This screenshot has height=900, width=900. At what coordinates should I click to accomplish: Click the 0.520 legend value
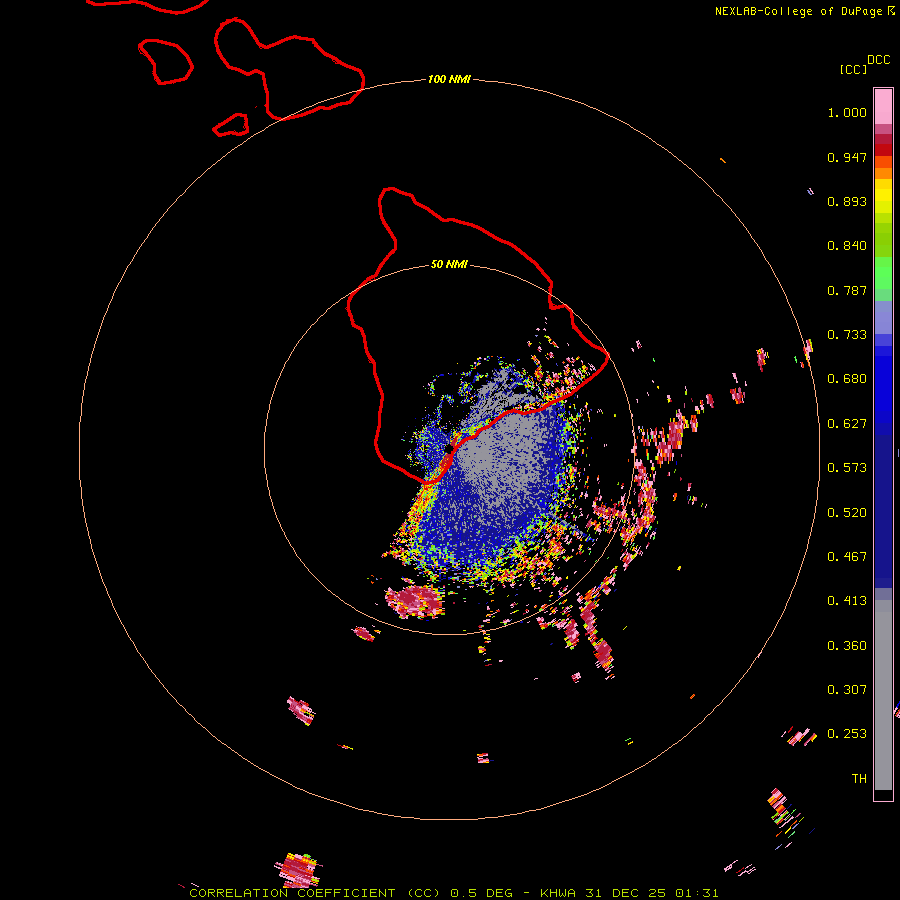(x=847, y=513)
